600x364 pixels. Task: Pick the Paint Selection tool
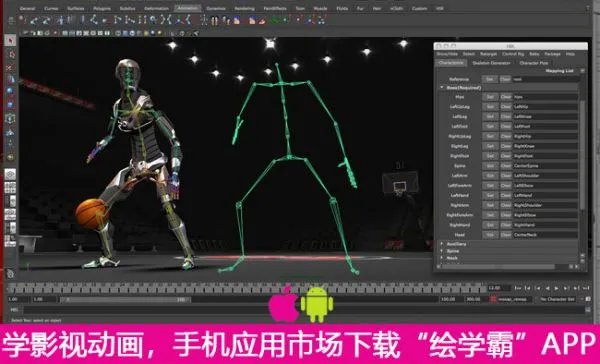point(11,67)
